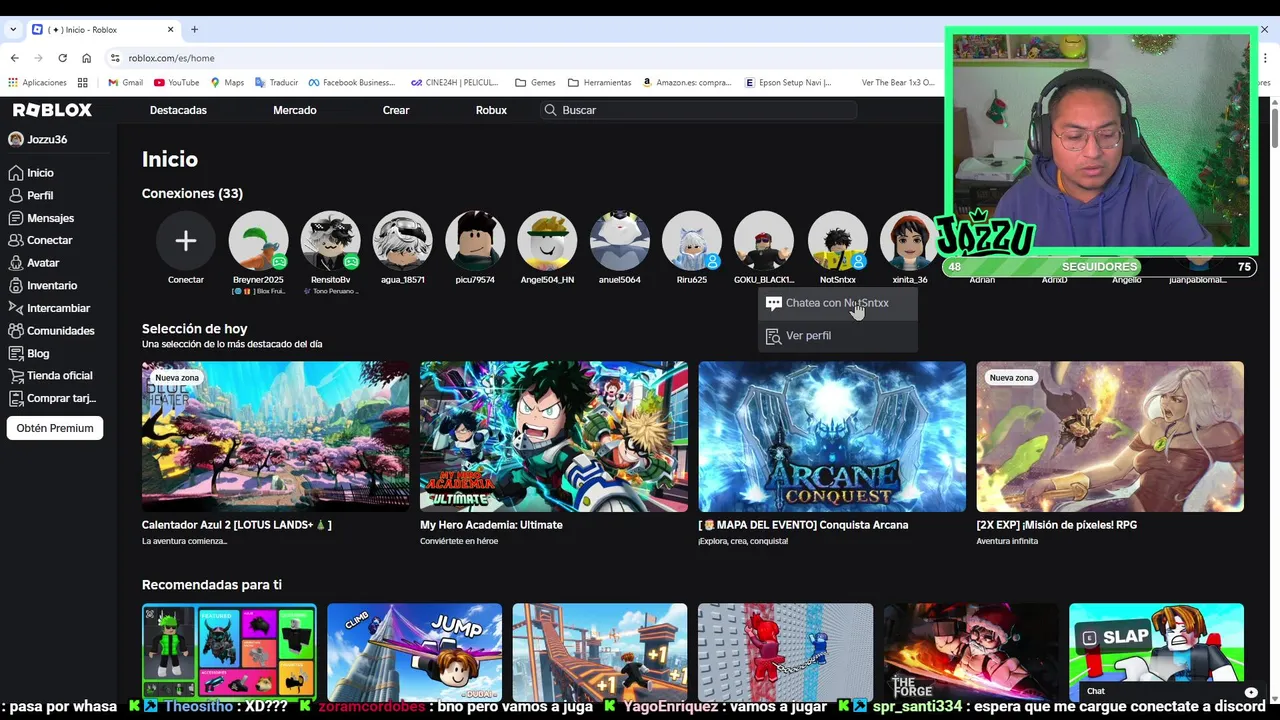Click the Inicio sidebar house icon
Viewport: 1280px width, 720px height.
coord(16,173)
